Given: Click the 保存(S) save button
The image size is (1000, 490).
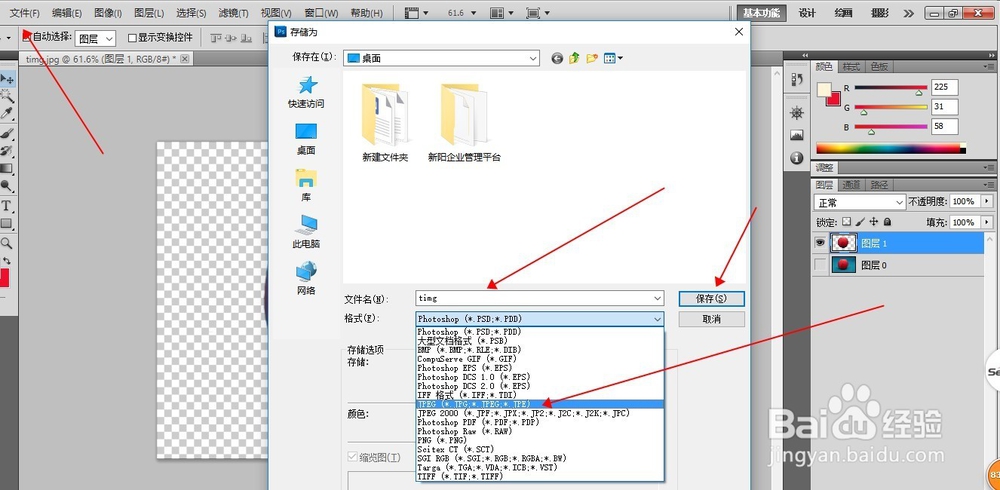Looking at the screenshot, I should 711,298.
